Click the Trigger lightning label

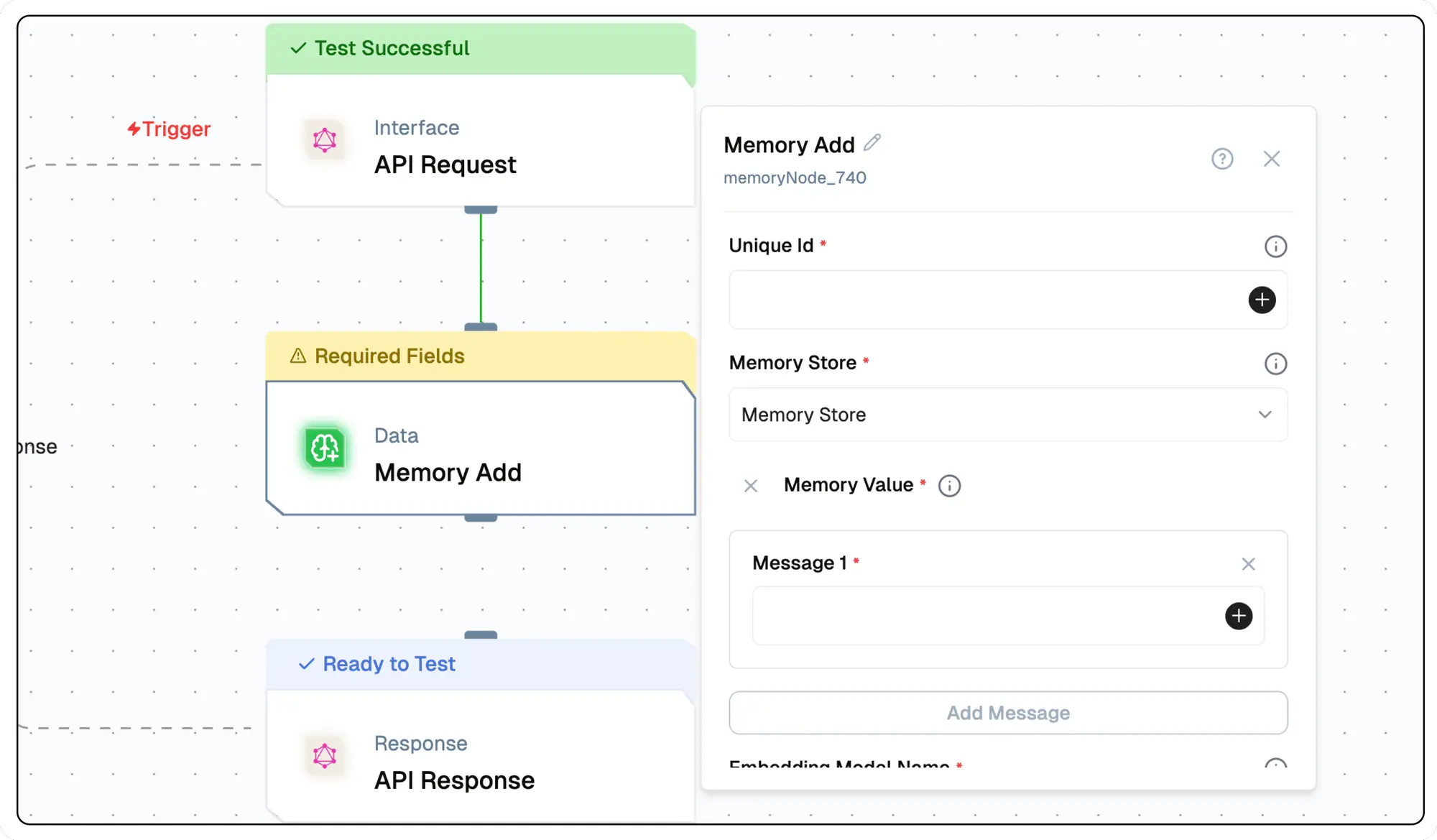pos(170,129)
